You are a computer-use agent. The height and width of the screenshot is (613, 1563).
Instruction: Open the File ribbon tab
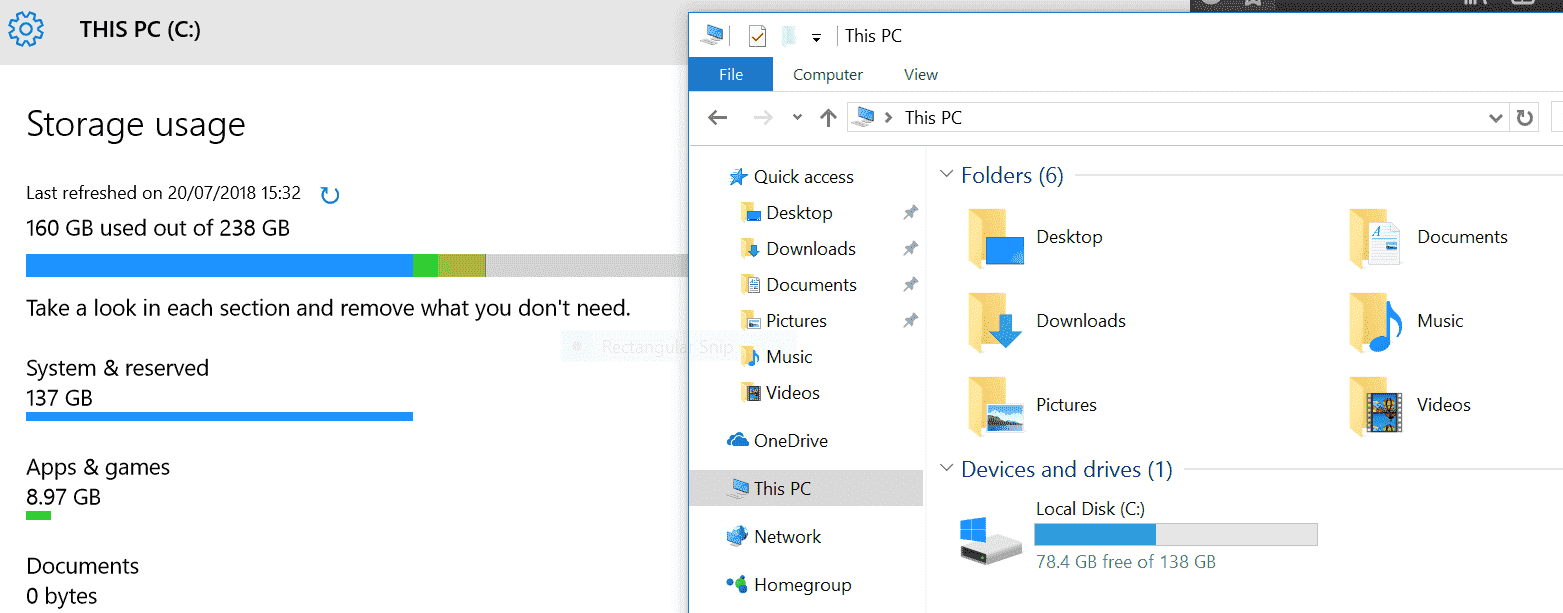[x=731, y=74]
